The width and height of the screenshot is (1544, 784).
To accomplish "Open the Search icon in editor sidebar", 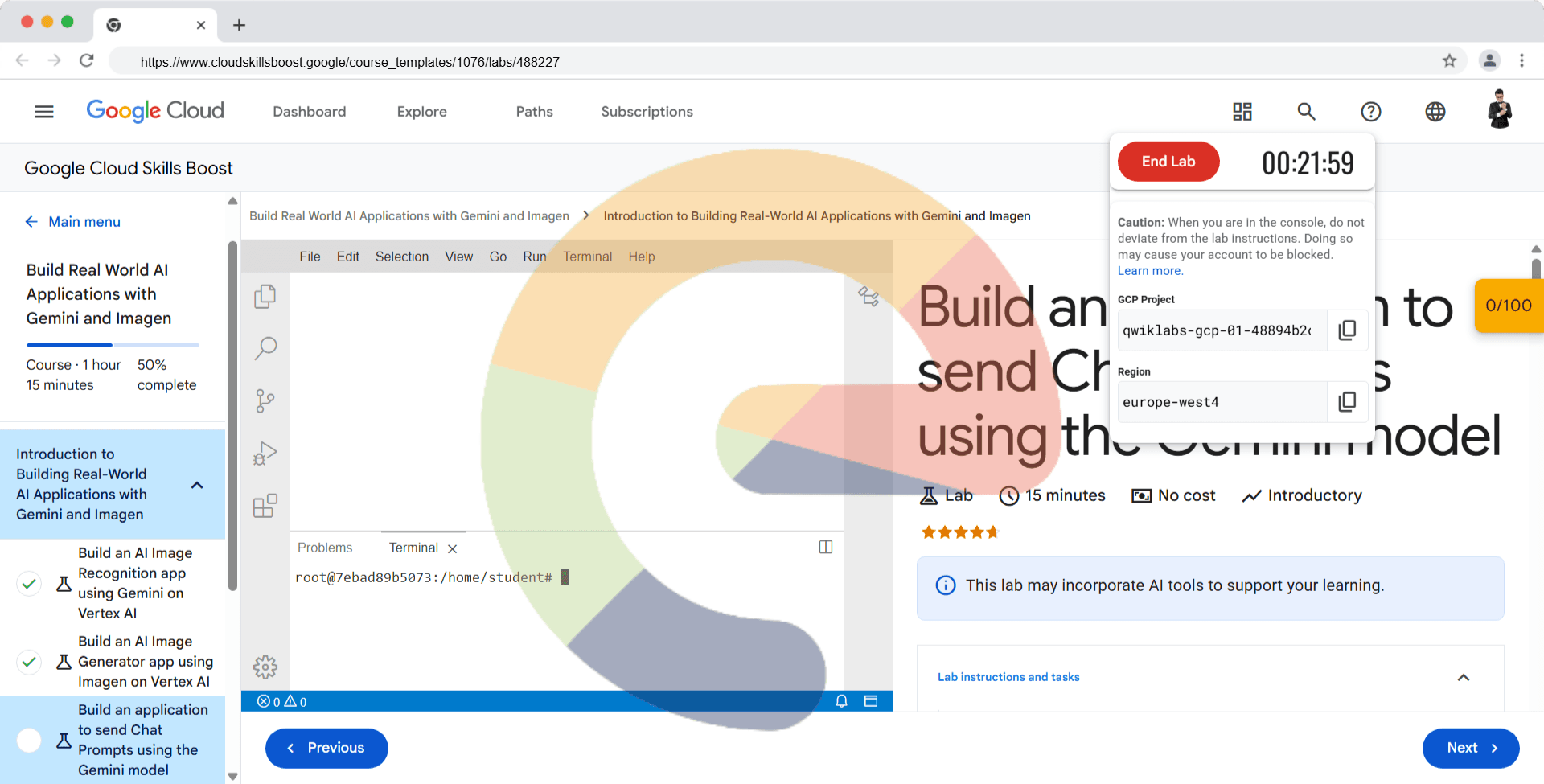I will coord(265,348).
